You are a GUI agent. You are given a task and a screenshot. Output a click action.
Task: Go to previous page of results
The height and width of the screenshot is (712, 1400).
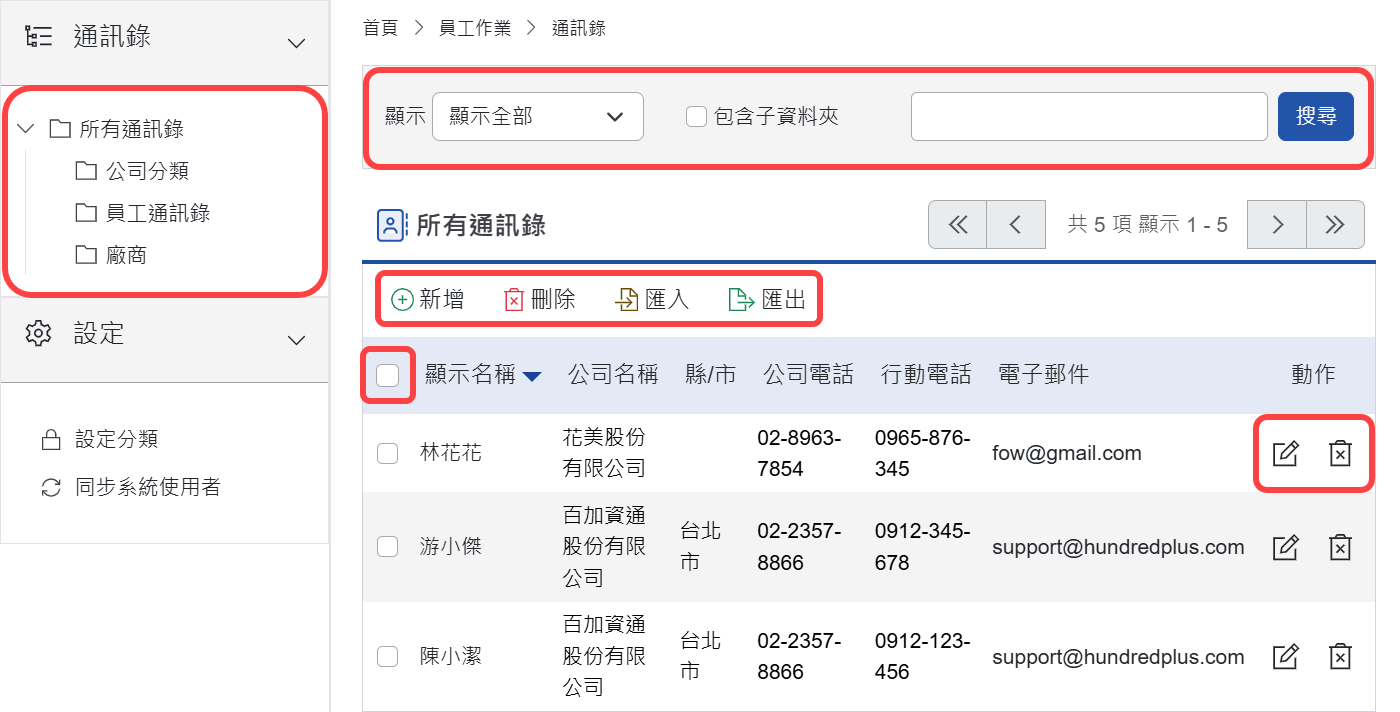click(1016, 225)
